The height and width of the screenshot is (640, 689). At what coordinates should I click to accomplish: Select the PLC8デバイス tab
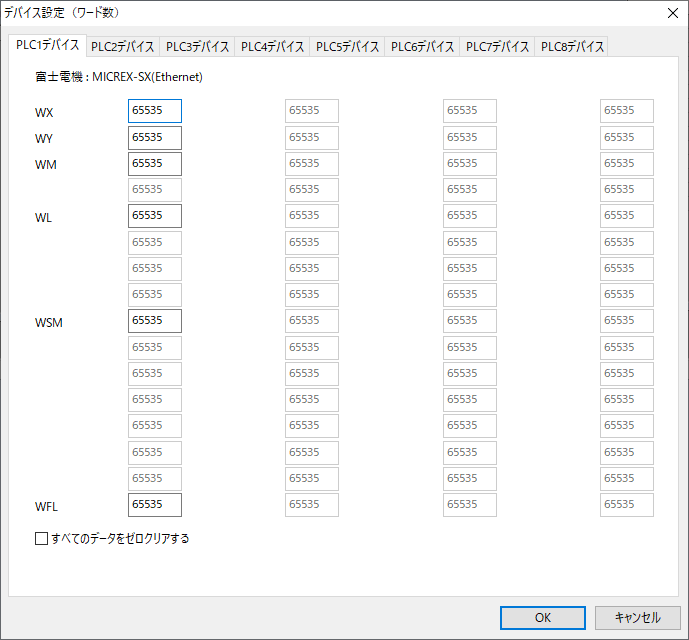[572, 47]
